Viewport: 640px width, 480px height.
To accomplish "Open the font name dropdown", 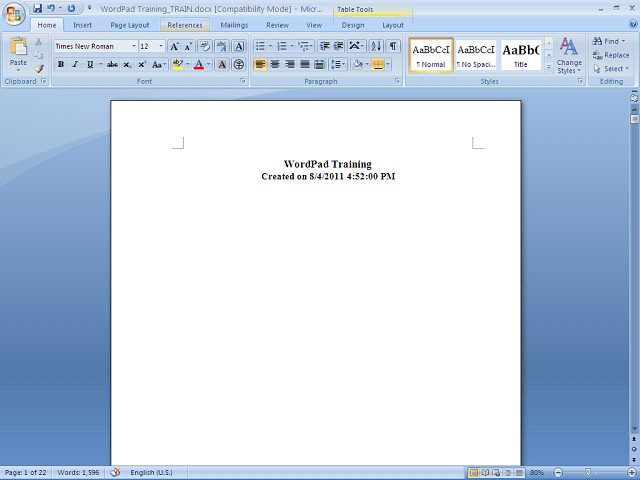I will pos(134,46).
